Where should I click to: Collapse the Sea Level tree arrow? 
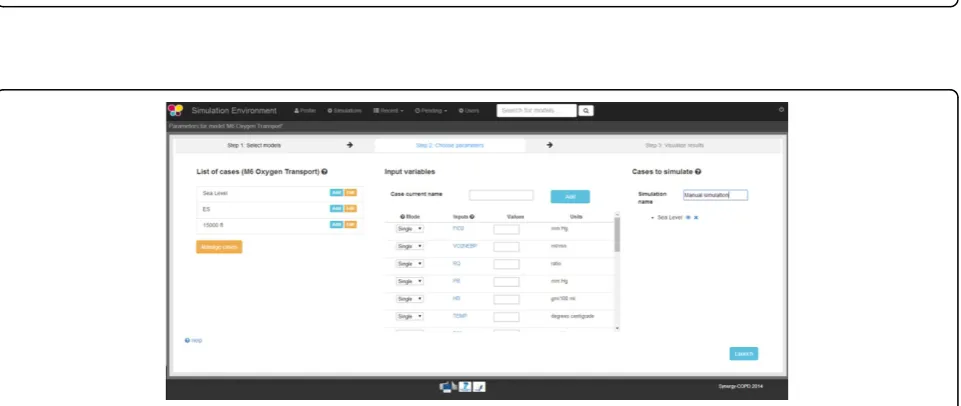[x=653, y=218]
